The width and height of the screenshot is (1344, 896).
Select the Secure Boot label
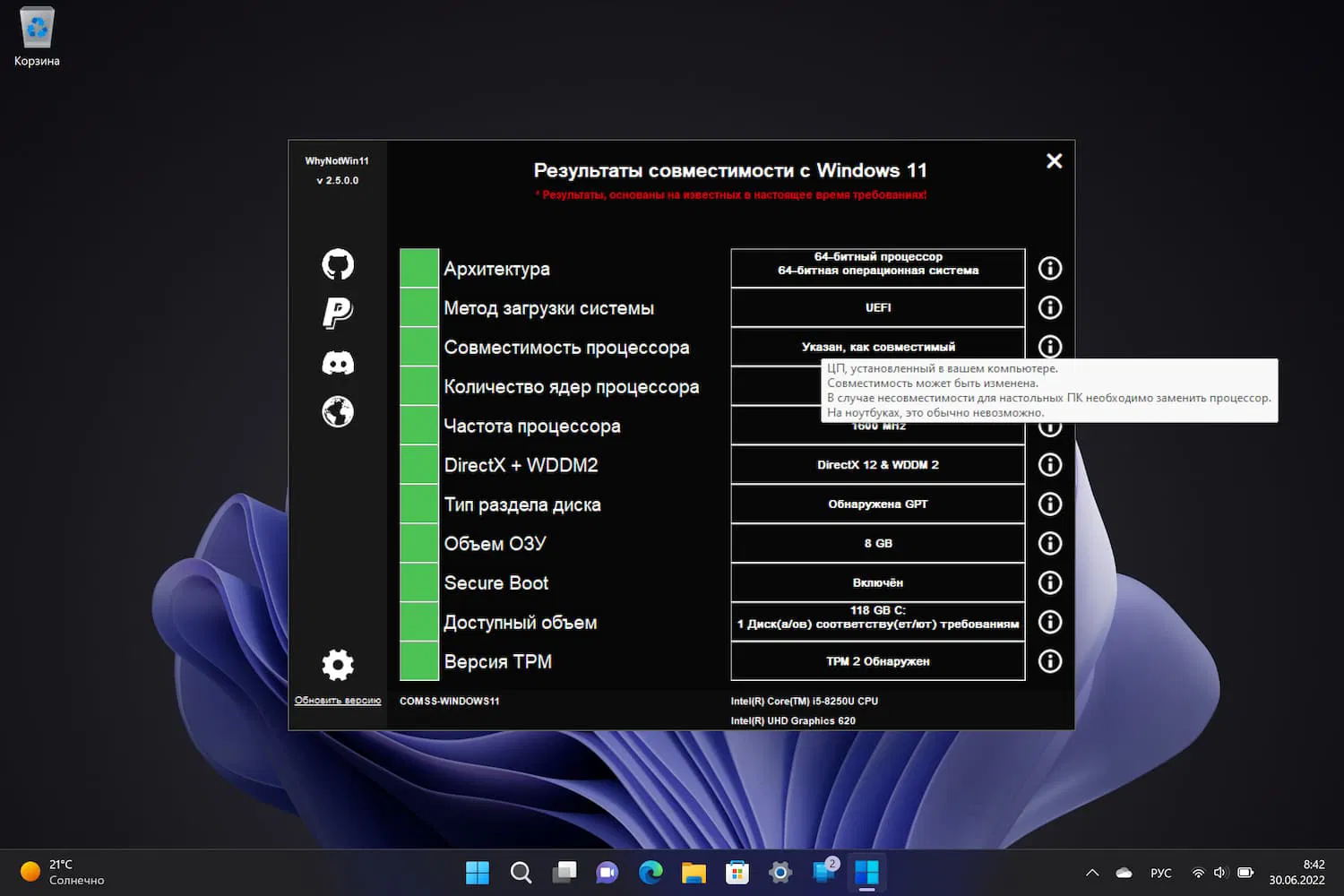pyautogui.click(x=496, y=583)
